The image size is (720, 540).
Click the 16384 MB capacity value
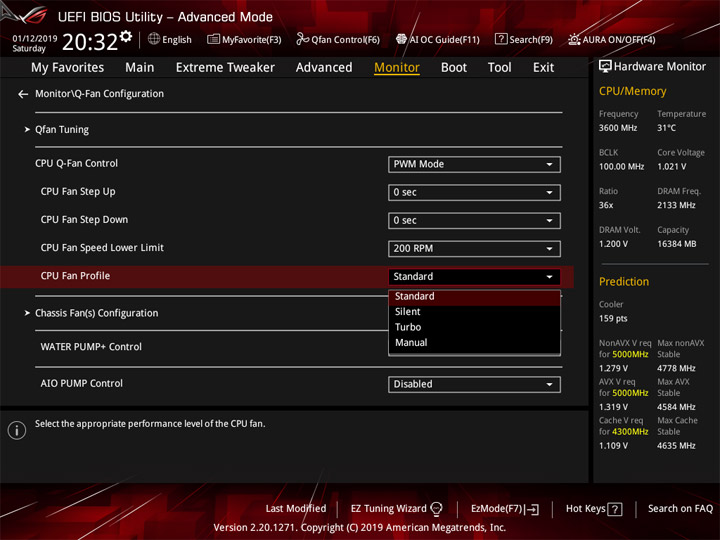point(676,244)
